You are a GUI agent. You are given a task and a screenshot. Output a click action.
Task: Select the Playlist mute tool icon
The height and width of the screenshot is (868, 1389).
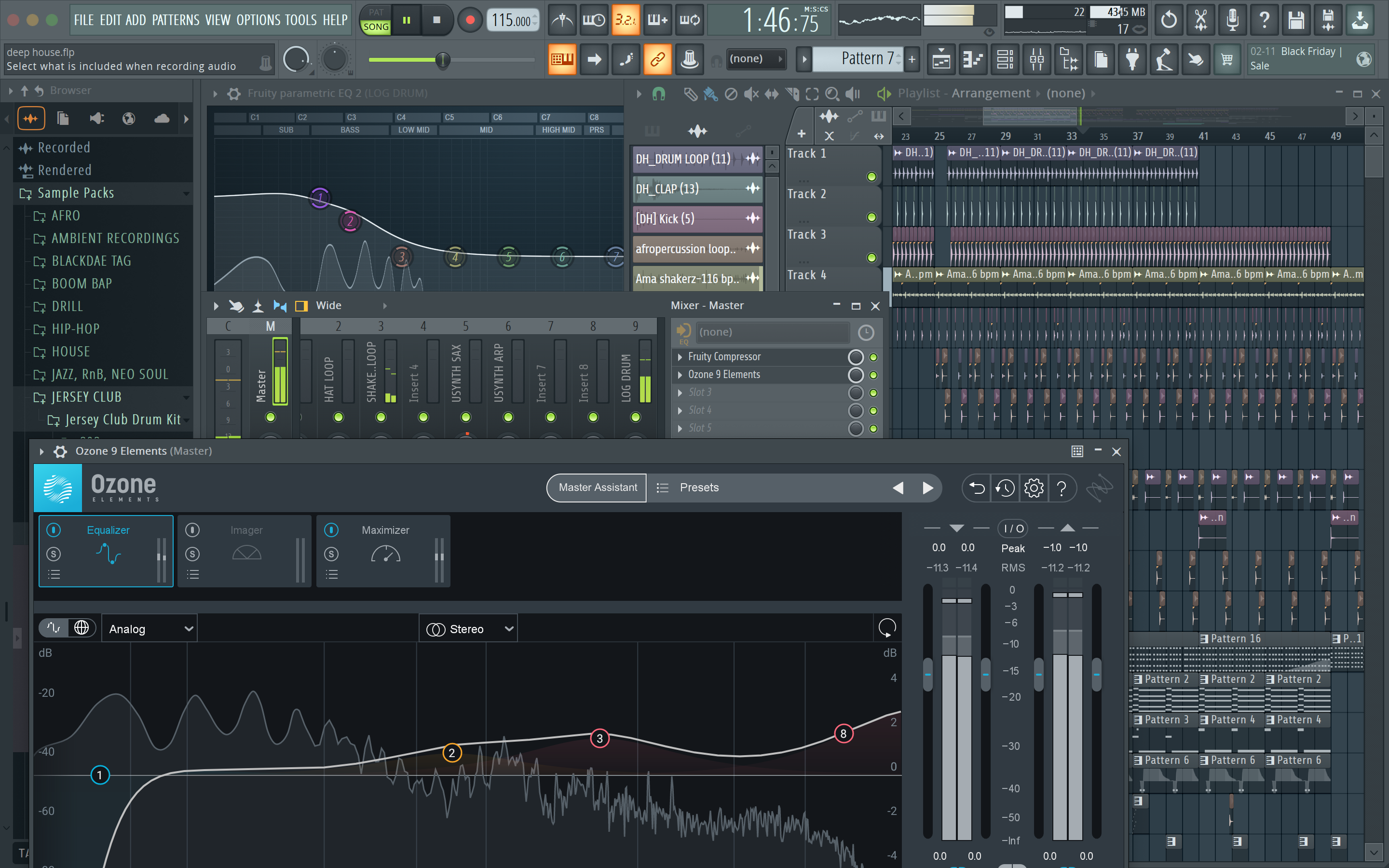point(751,94)
